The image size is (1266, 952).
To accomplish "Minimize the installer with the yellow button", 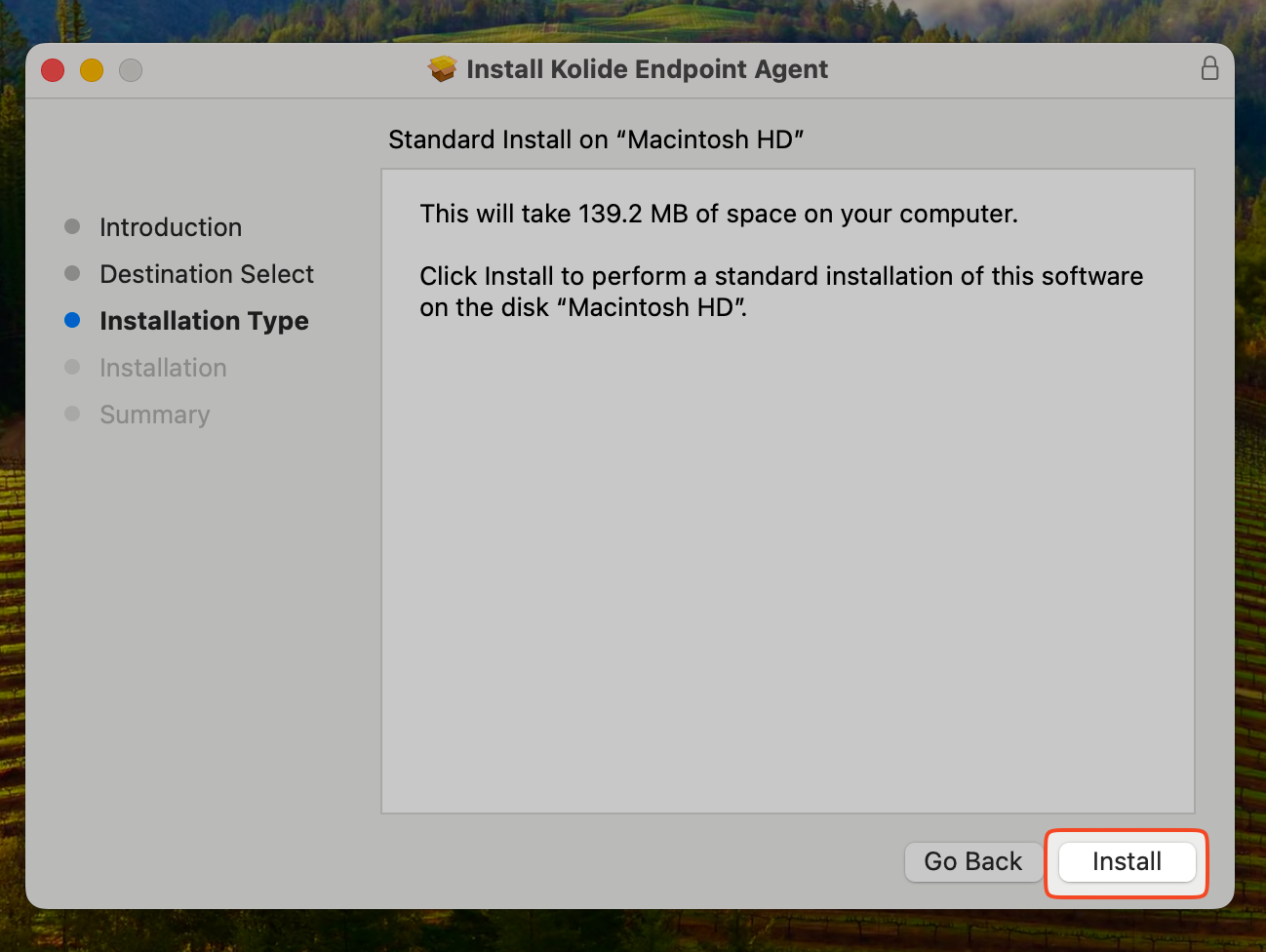I will coord(92,70).
